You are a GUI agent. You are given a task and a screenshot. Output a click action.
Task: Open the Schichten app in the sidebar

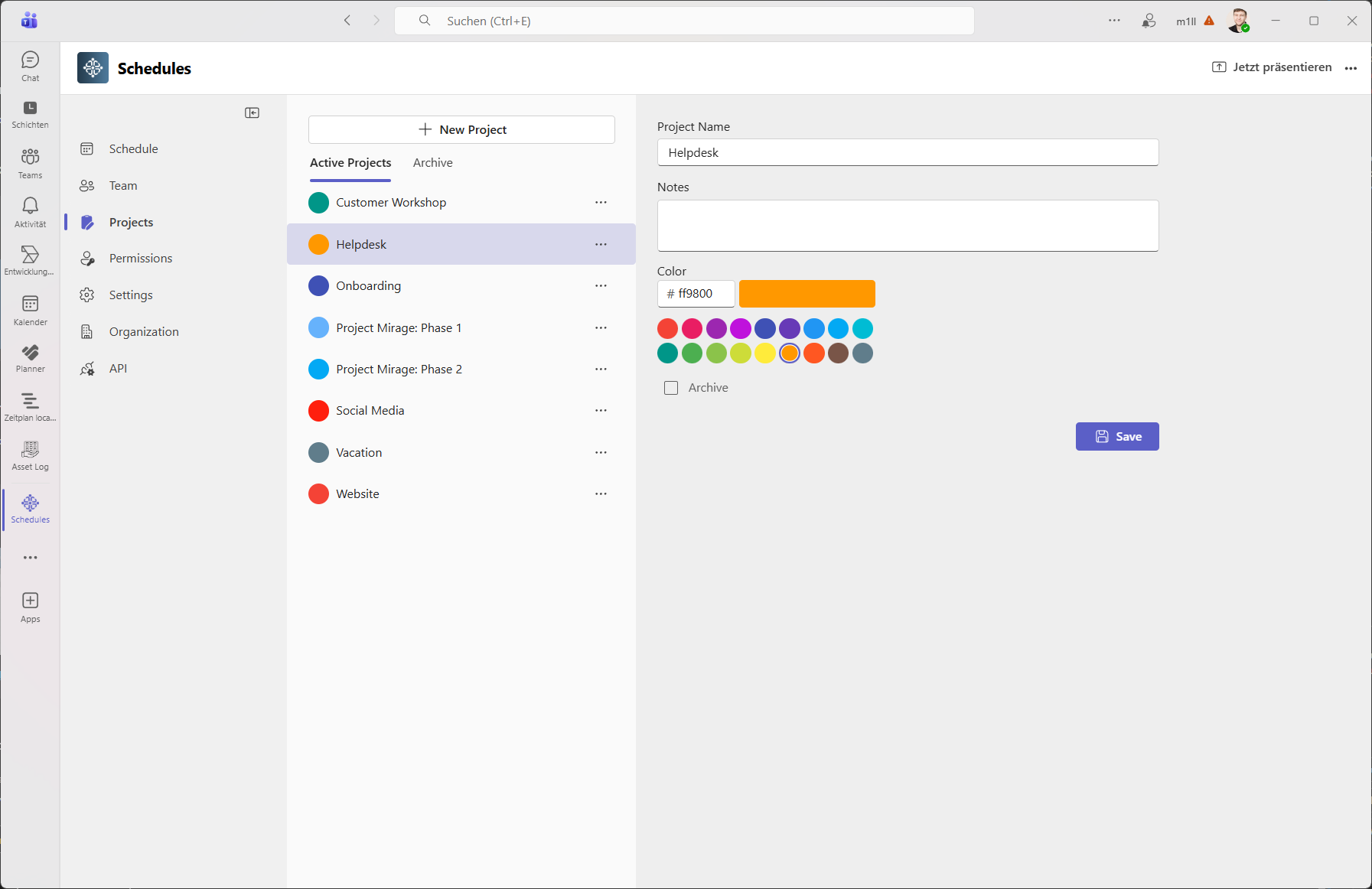coord(30,114)
